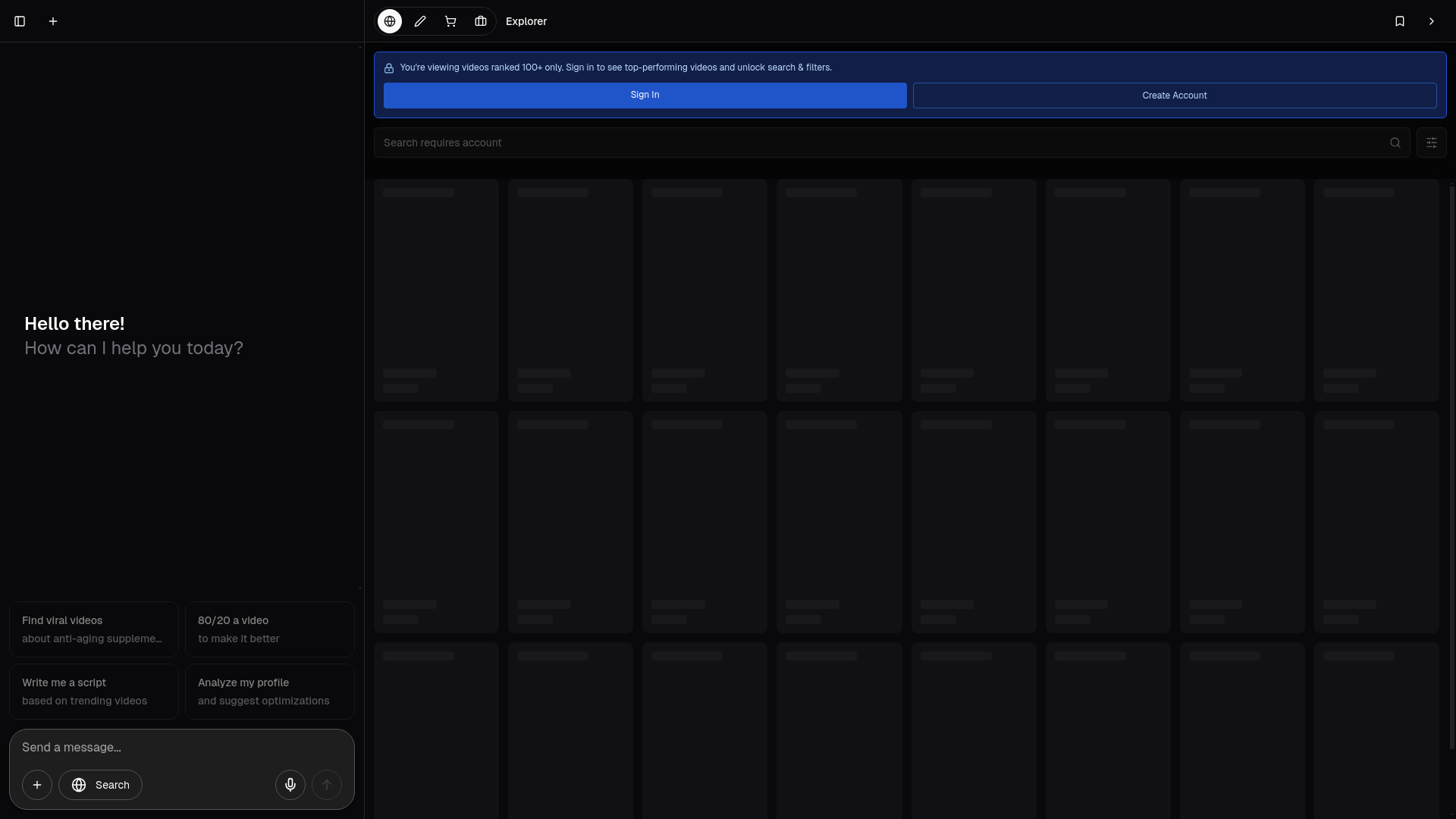This screenshot has height=819, width=1456.
Task: Add attachment with plus button in composer
Action: point(37,785)
